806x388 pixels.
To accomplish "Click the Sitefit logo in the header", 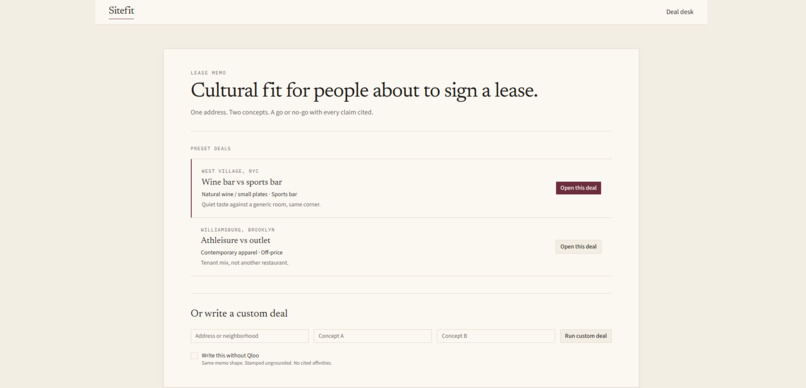I will tap(121, 10).
